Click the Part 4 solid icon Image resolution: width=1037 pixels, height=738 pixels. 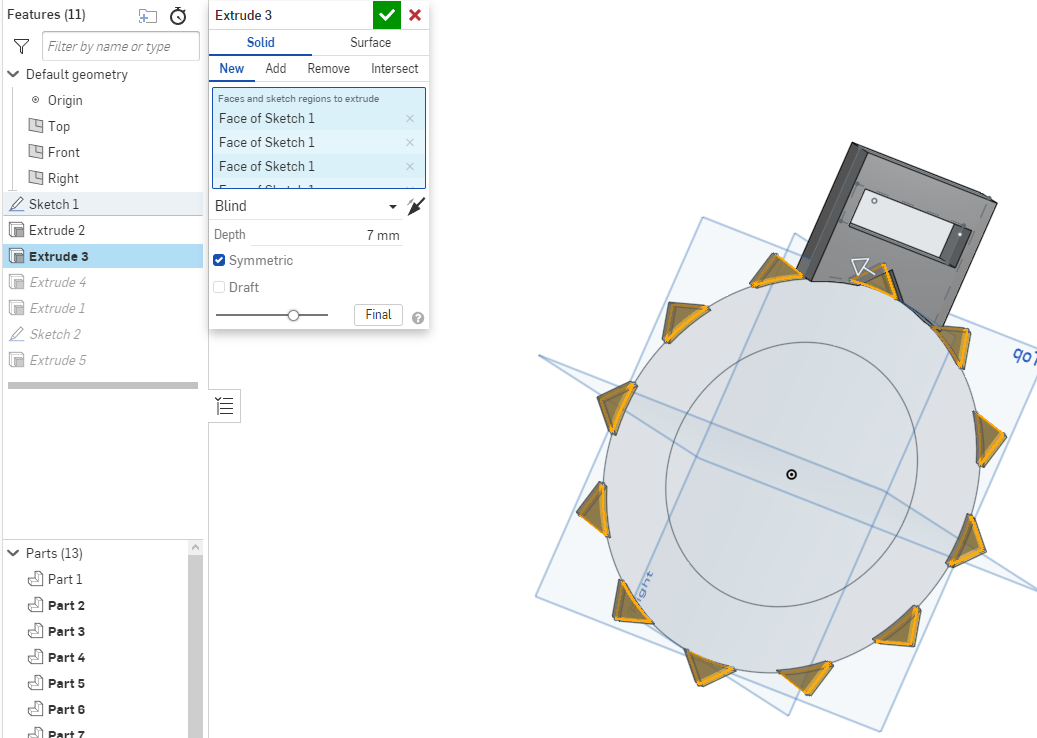pos(36,657)
